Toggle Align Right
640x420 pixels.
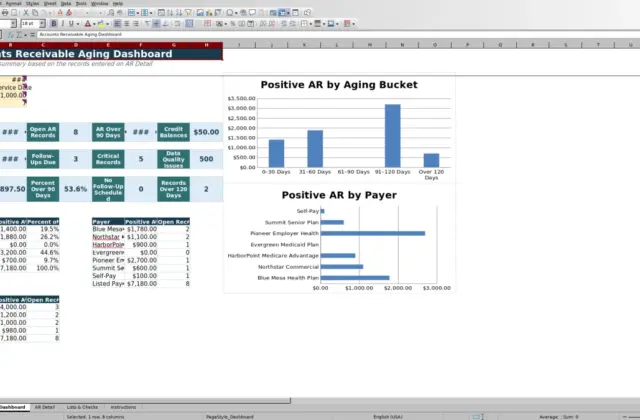click(x=136, y=24)
